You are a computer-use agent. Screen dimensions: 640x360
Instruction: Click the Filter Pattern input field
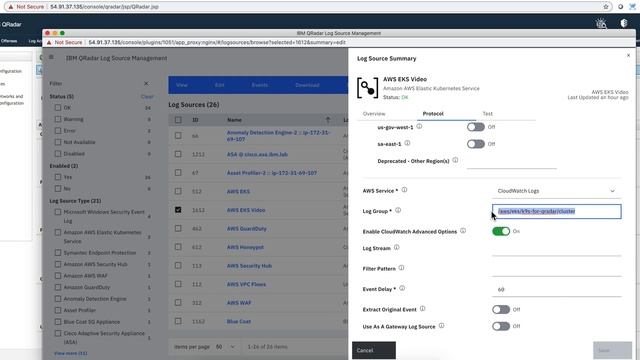[557, 269]
